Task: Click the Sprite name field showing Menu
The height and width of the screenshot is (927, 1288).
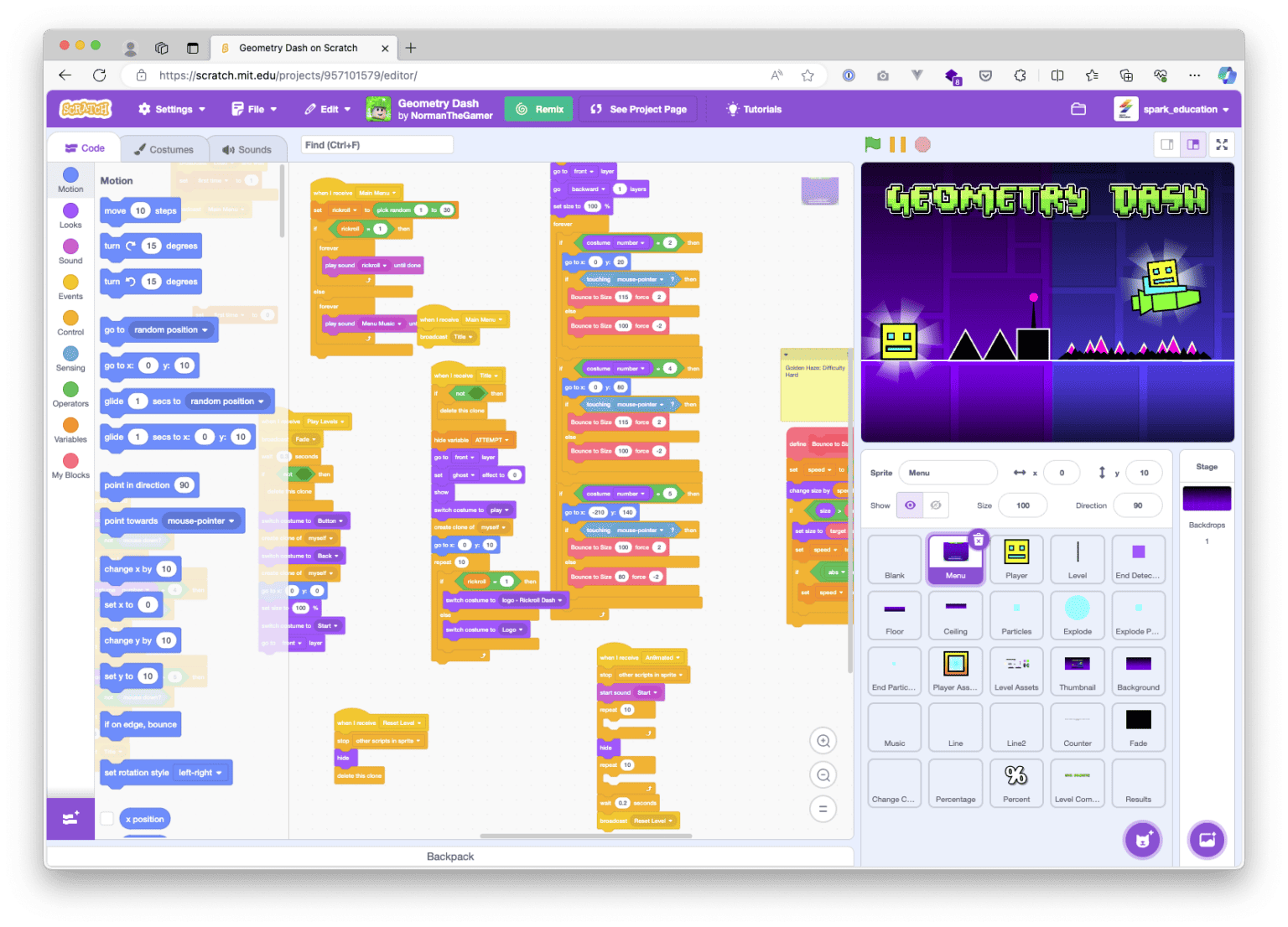Action: click(948, 473)
